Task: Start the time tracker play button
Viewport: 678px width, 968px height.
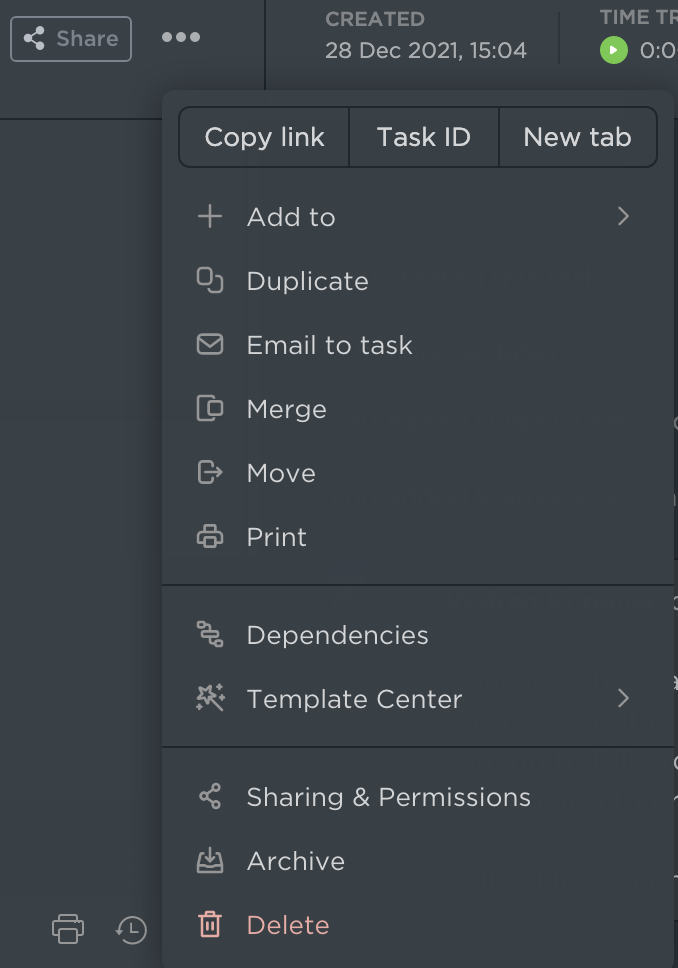Action: tap(614, 50)
